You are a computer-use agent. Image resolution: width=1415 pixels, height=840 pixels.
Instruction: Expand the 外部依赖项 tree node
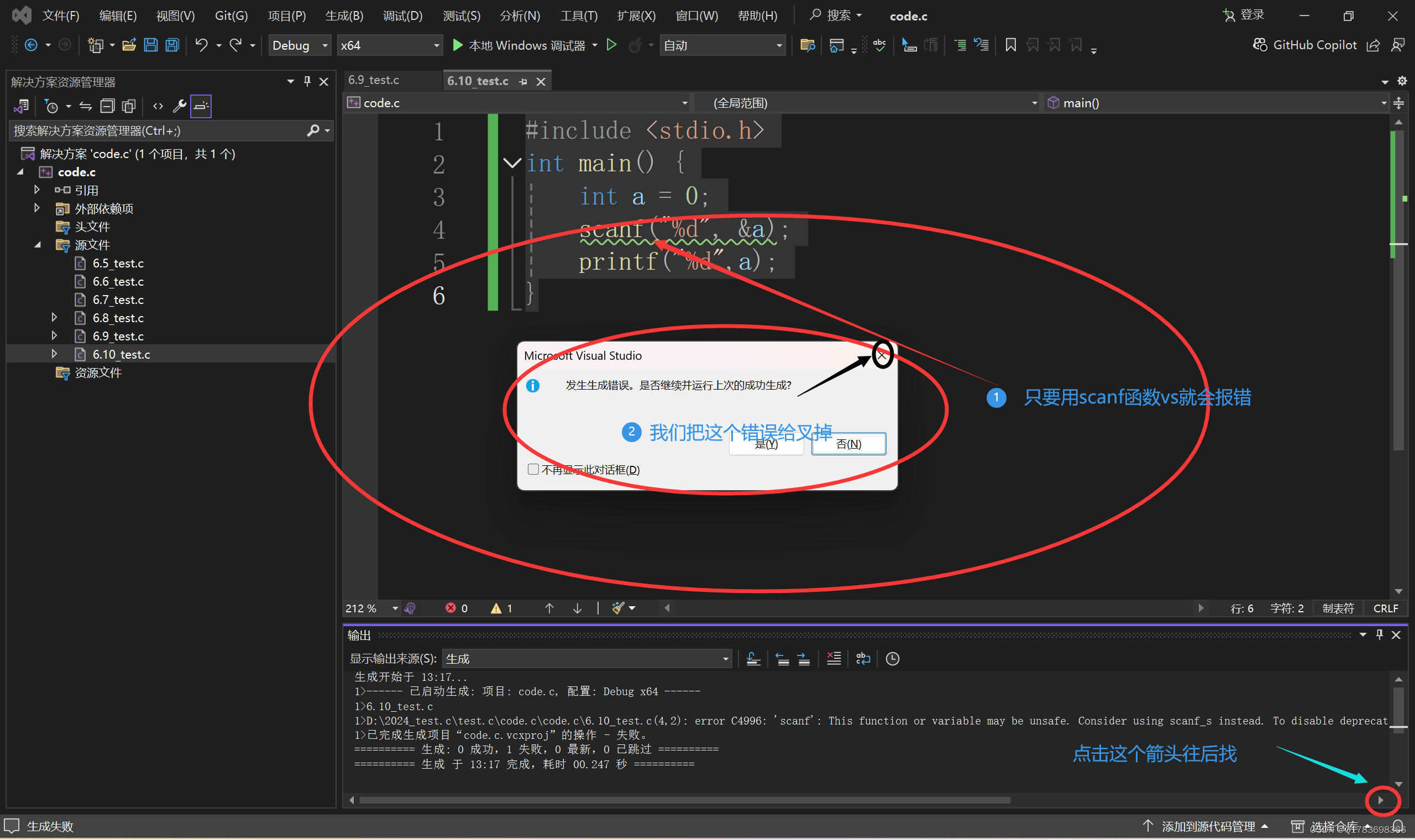[37, 208]
